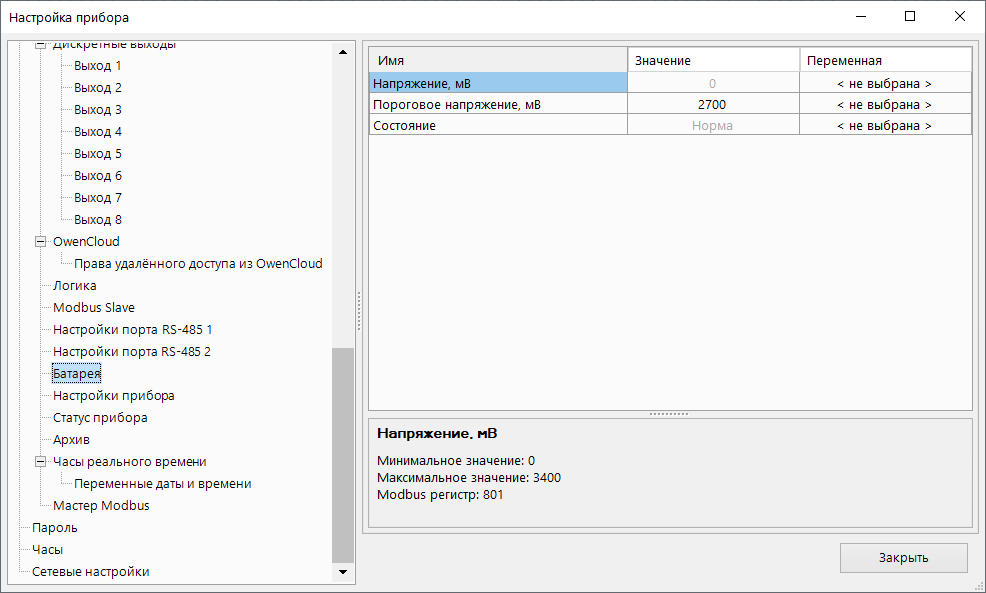Select Статус прибора in the tree

pyautogui.click(x=100, y=418)
